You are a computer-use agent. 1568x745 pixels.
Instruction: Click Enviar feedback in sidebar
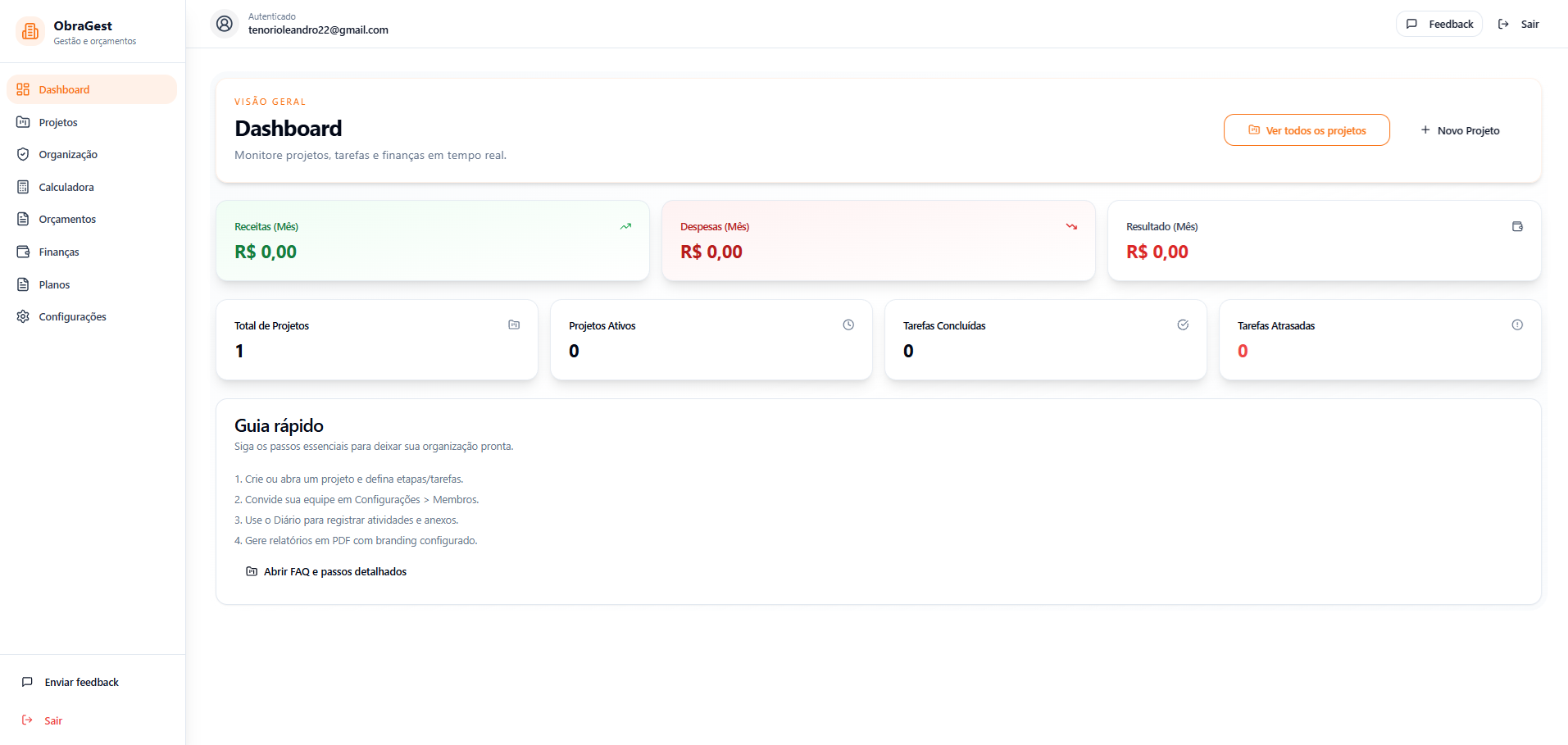click(x=92, y=682)
